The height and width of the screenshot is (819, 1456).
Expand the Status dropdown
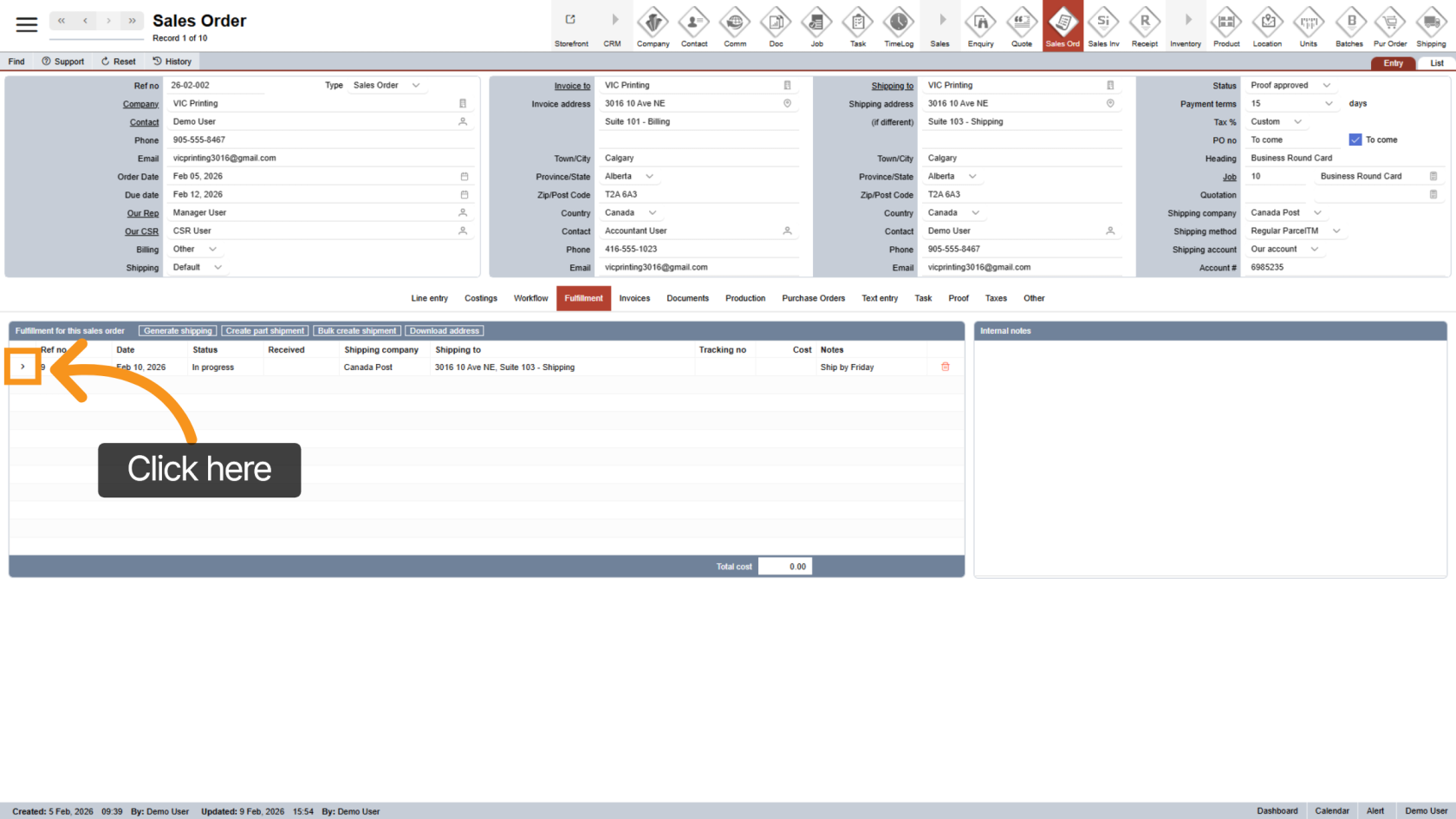(1326, 86)
